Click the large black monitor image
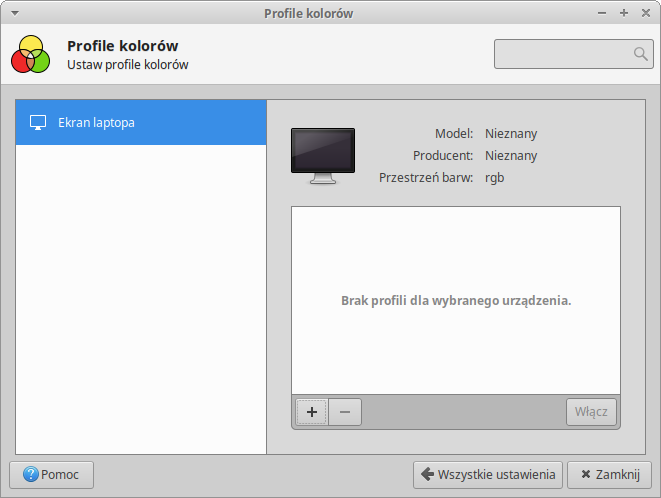This screenshot has height=498, width=661. coord(323,156)
